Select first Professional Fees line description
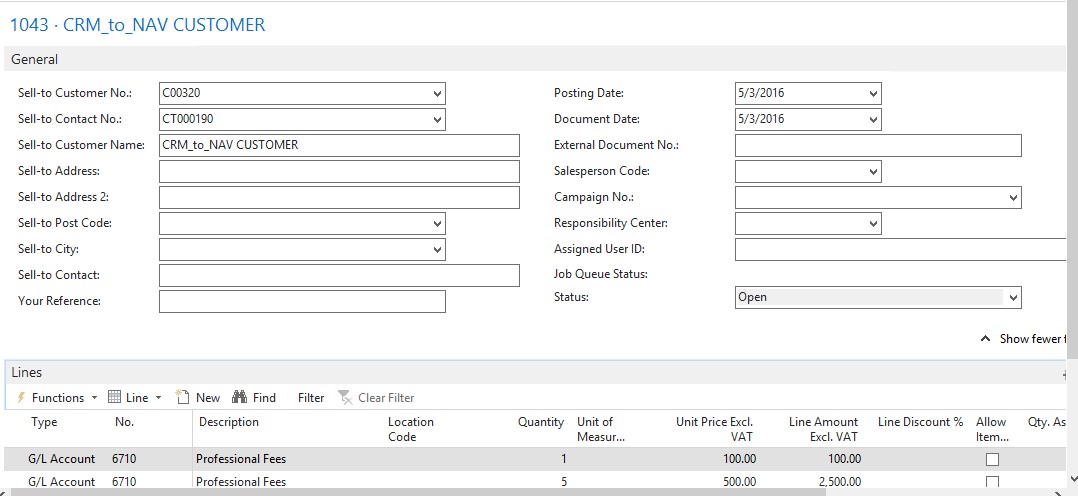The image size is (1078, 496). [241, 460]
